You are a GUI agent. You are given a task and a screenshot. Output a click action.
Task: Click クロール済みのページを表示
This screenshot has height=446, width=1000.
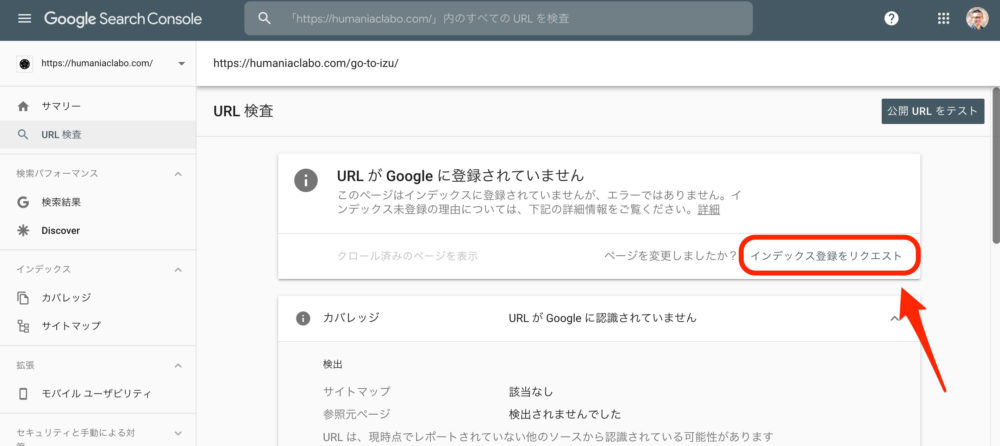tap(408, 256)
